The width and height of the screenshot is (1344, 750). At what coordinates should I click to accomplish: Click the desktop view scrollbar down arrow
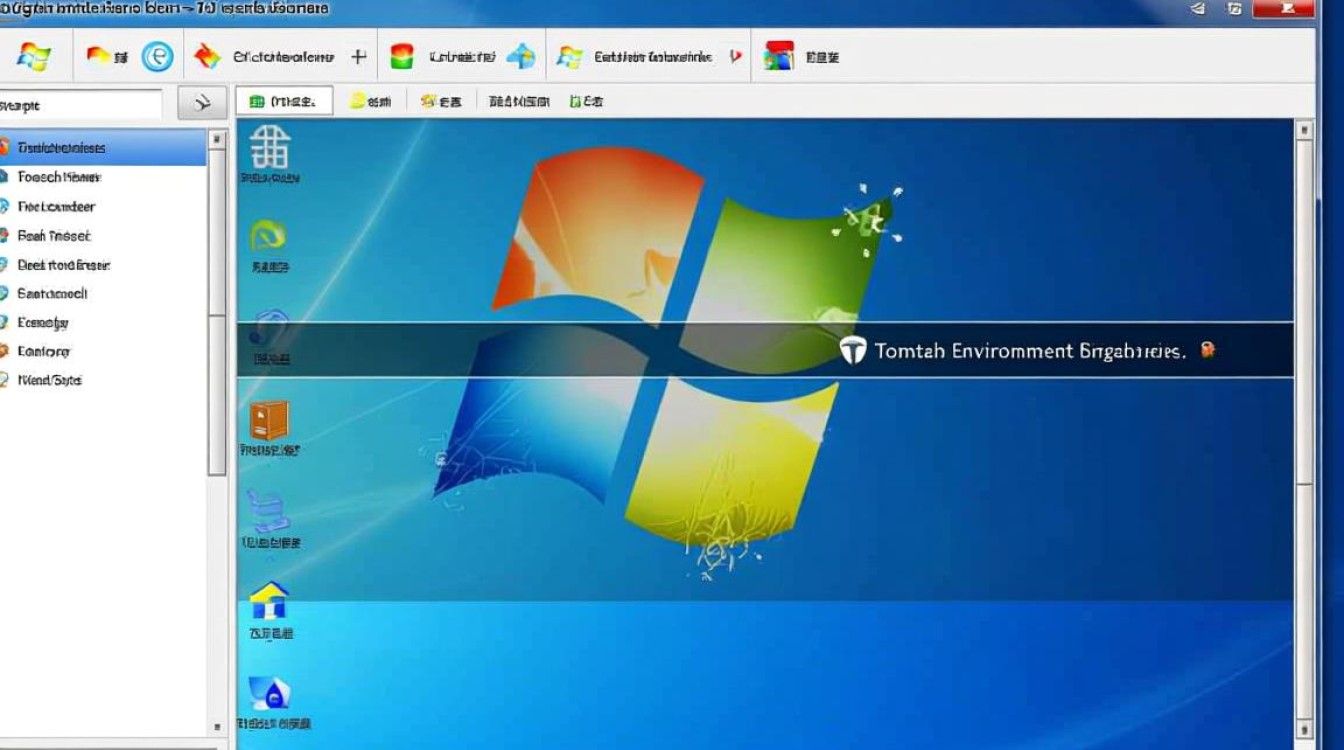[1303, 728]
